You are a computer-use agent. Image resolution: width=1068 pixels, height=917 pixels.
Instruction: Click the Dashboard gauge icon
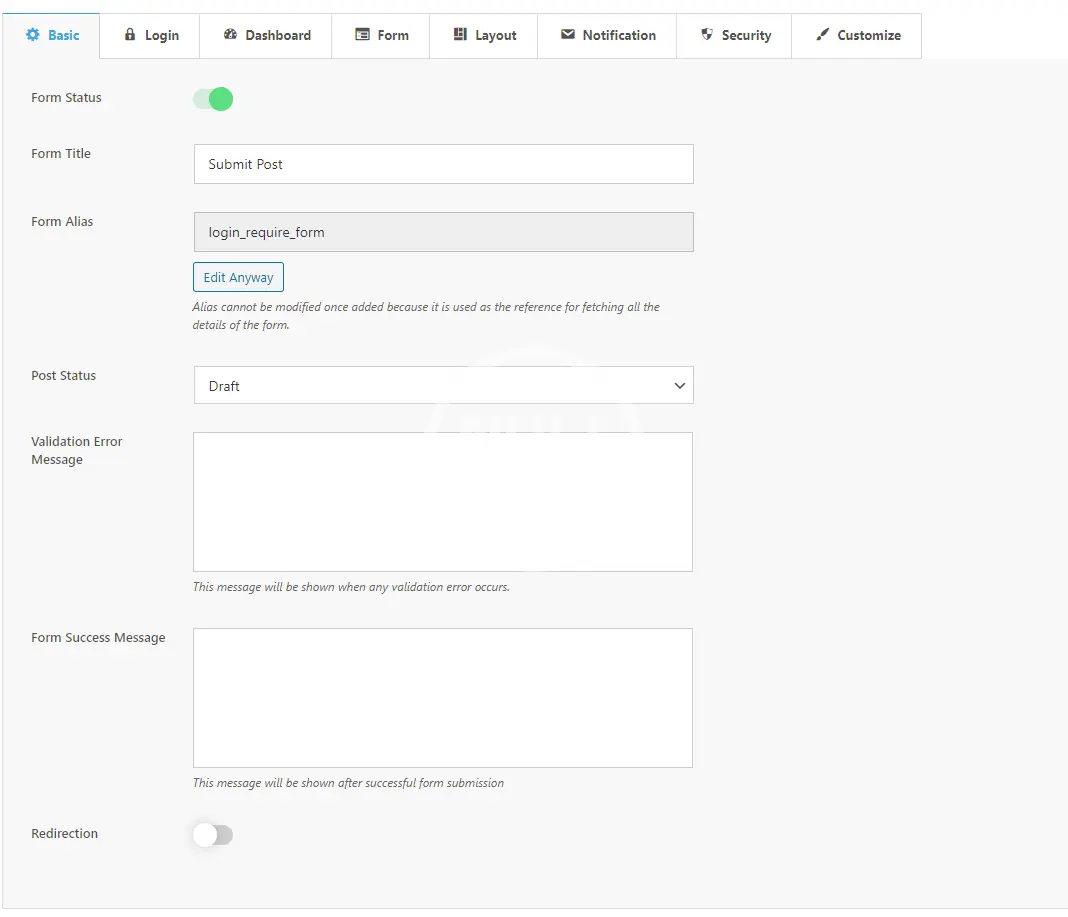pos(230,35)
